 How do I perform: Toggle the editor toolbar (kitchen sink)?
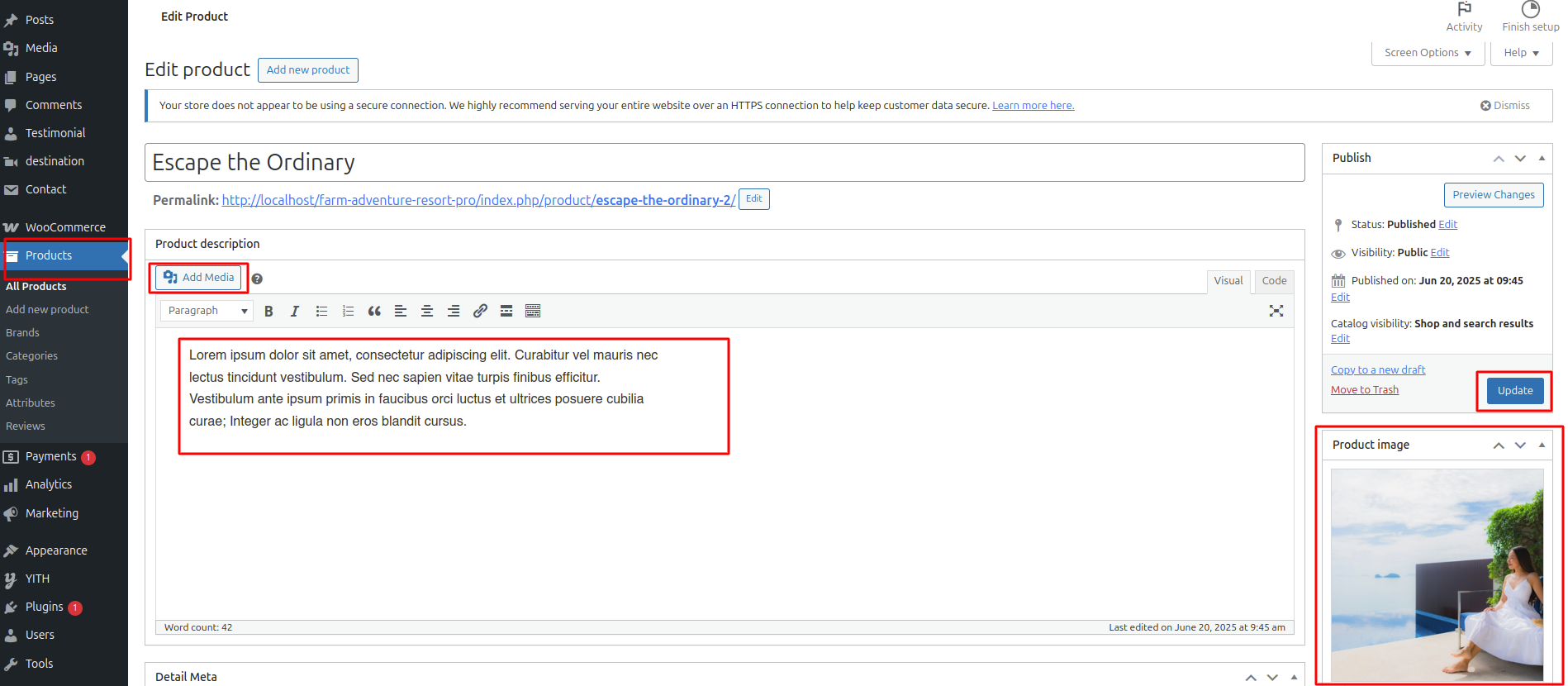533,312
